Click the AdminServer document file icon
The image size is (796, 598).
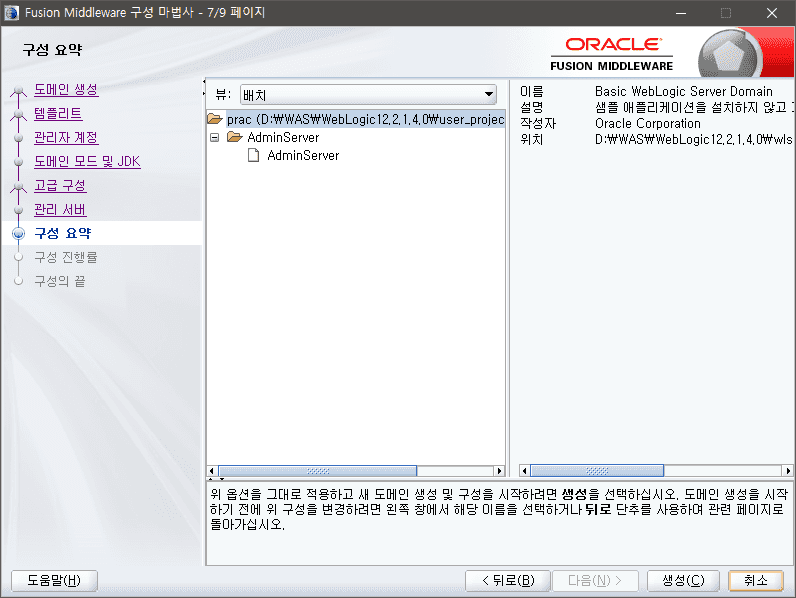coord(253,155)
